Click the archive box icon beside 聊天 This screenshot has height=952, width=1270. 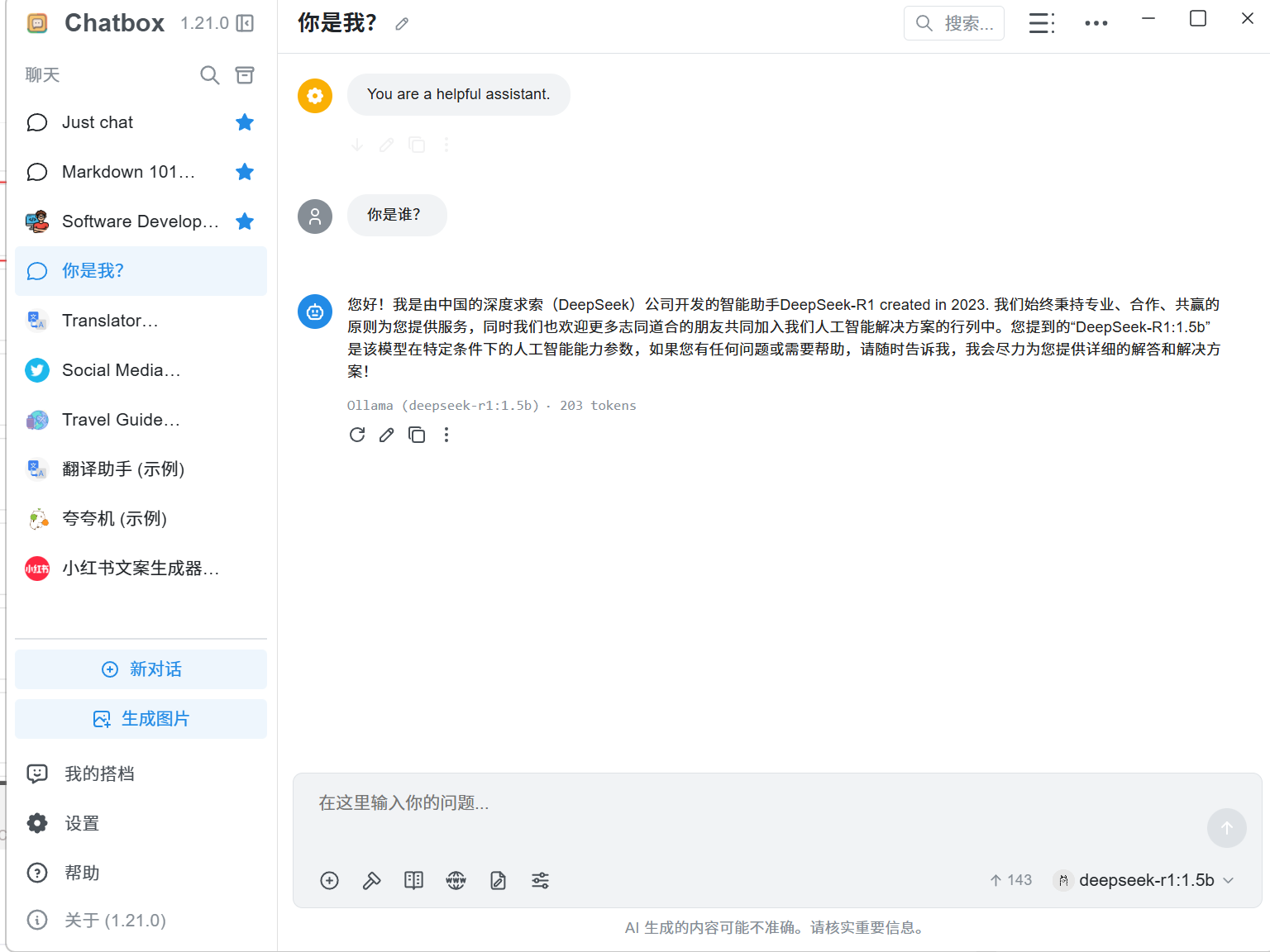[245, 75]
